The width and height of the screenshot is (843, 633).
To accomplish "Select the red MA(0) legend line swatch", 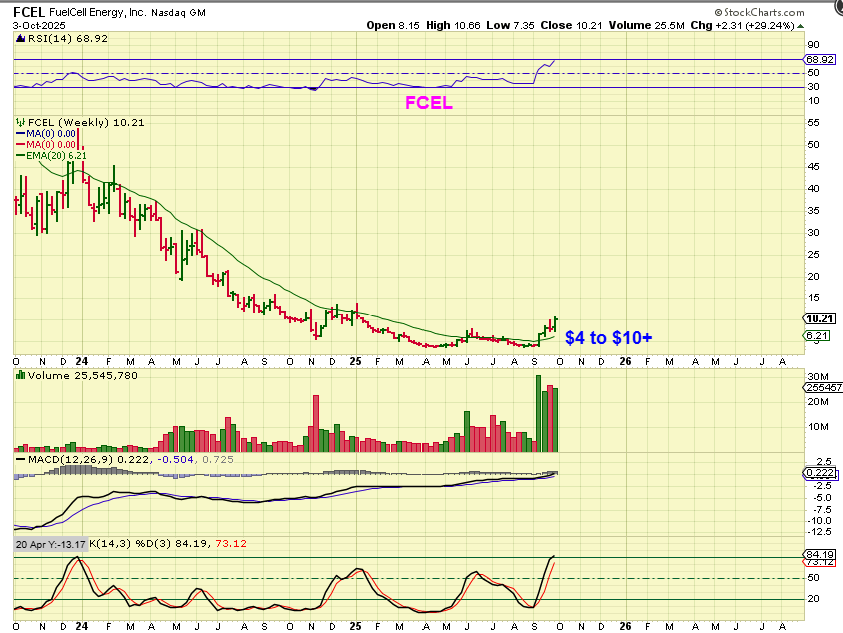I will (x=20, y=144).
